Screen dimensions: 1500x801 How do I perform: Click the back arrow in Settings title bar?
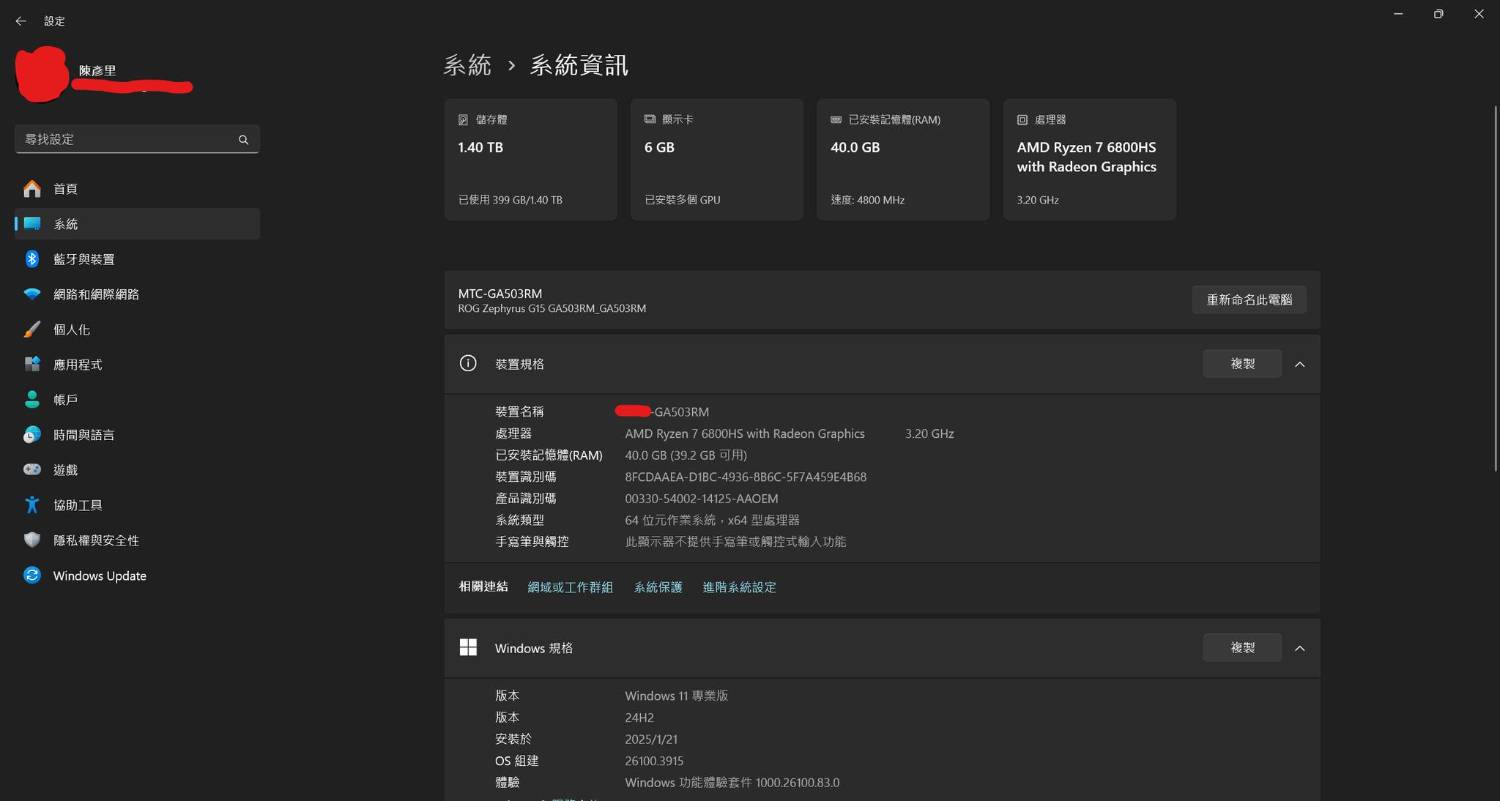20,21
